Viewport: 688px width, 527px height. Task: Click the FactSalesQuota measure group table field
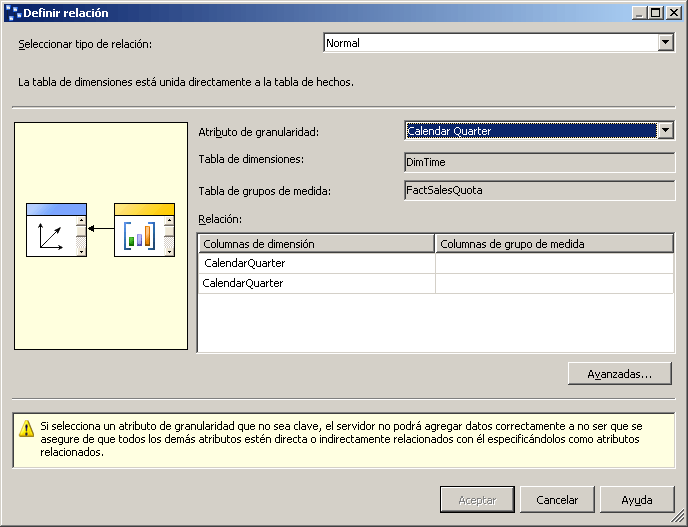tap(539, 190)
